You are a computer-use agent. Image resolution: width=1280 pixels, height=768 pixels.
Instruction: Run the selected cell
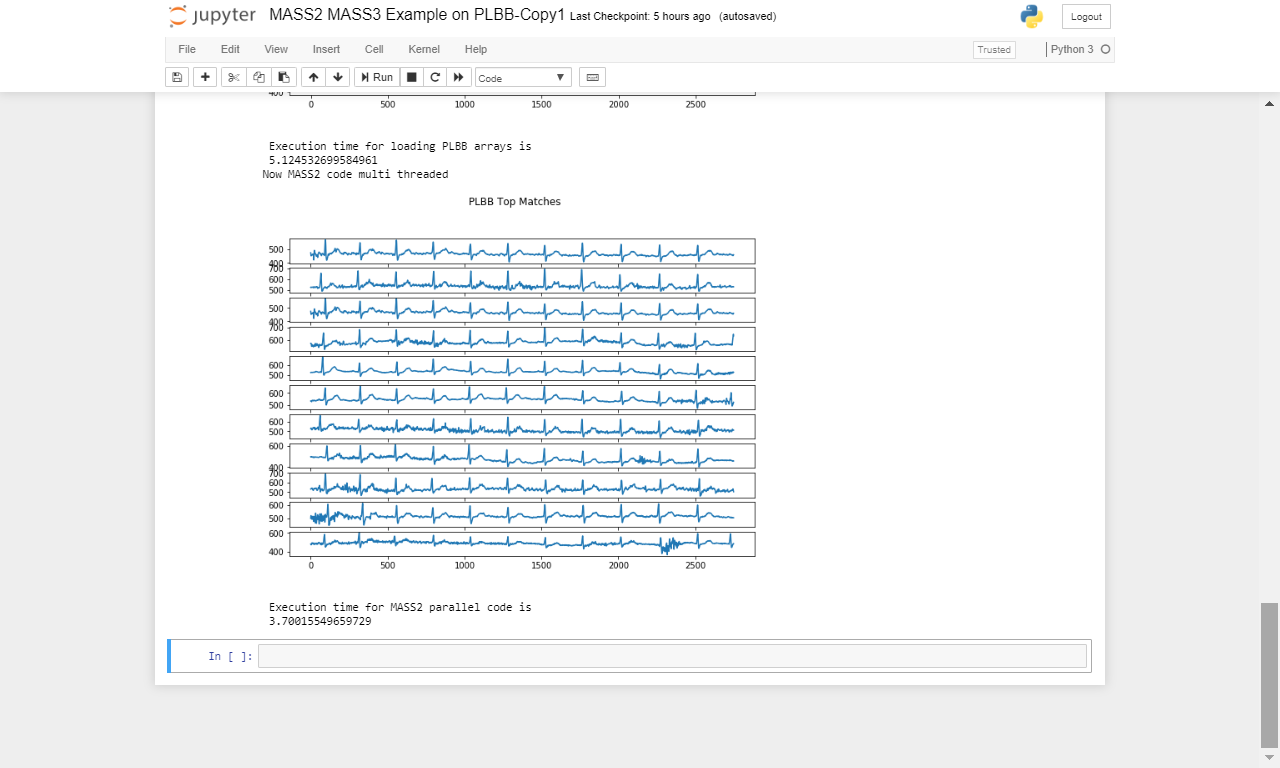[x=376, y=77]
